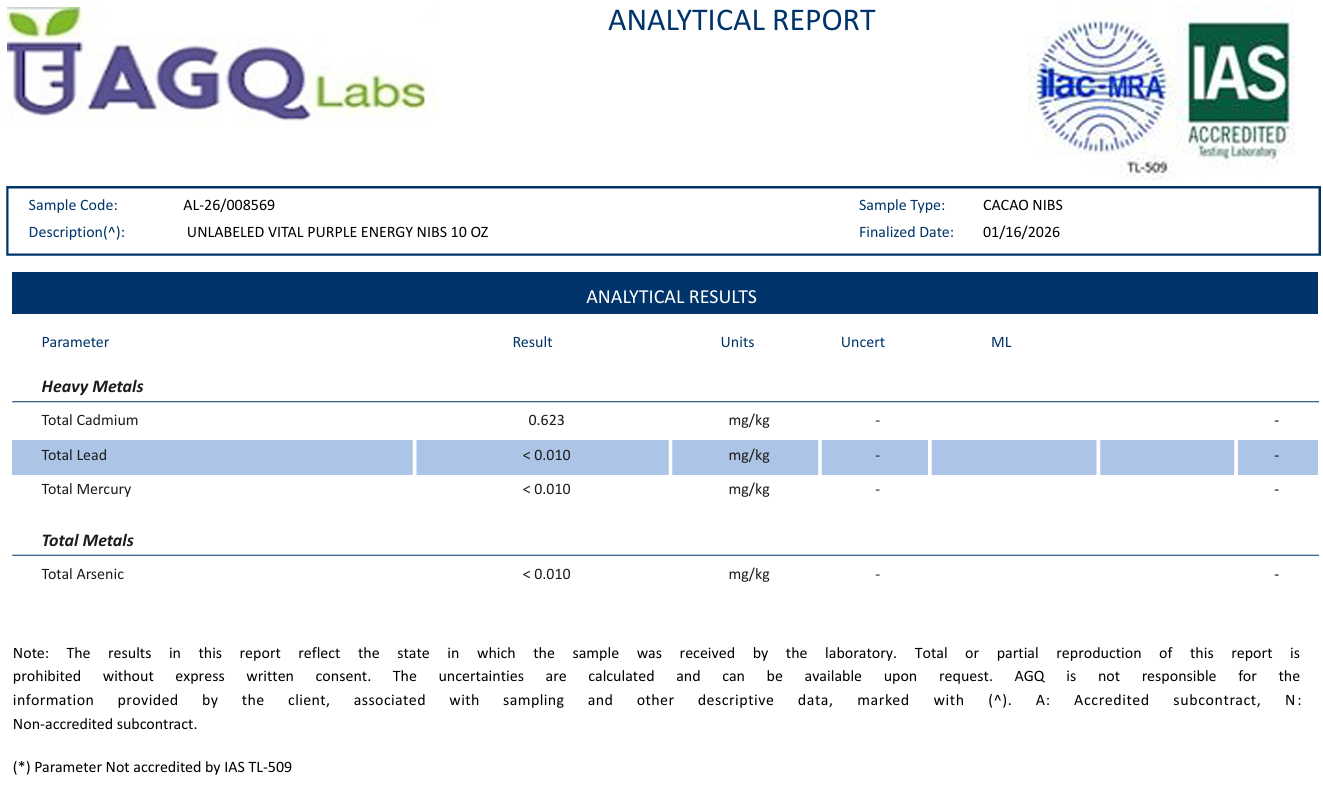Click the finalized date 01/16/2026
1323x805 pixels.
pos(1021,232)
